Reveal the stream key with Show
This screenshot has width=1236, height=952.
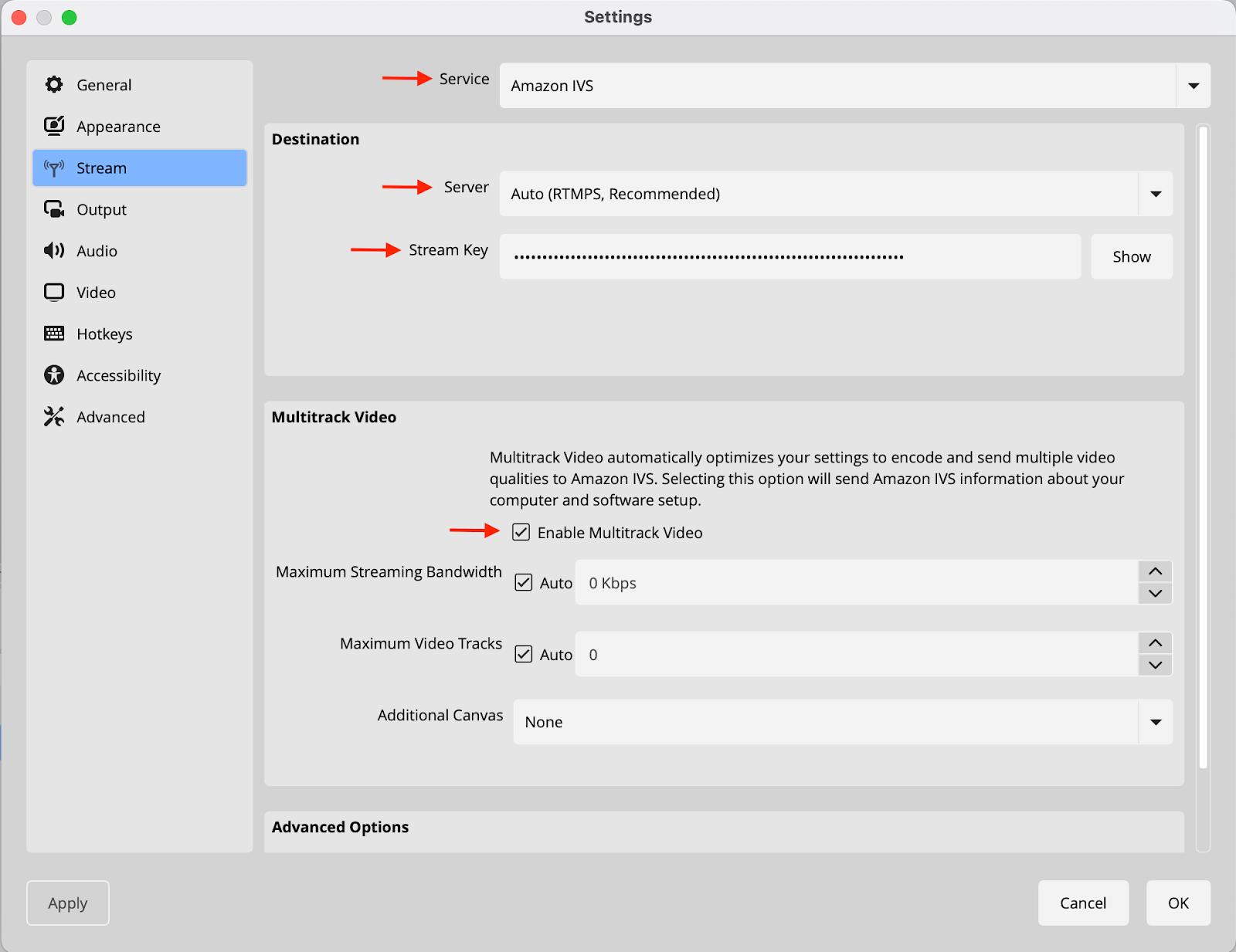coord(1131,256)
